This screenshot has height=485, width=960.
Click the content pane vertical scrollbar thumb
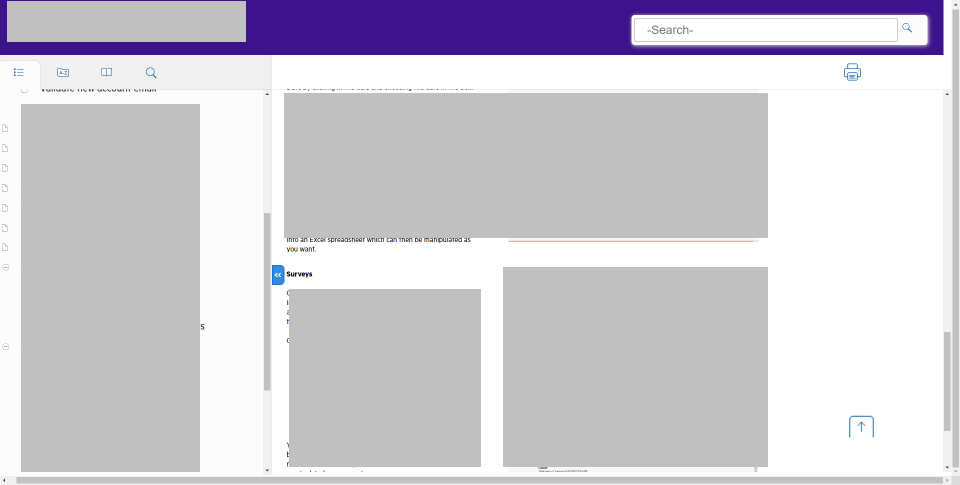tap(948, 382)
